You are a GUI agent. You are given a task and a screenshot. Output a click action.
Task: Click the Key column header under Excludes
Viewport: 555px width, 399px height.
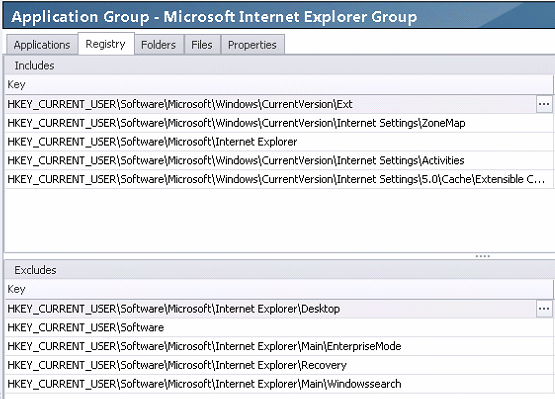[279, 289]
